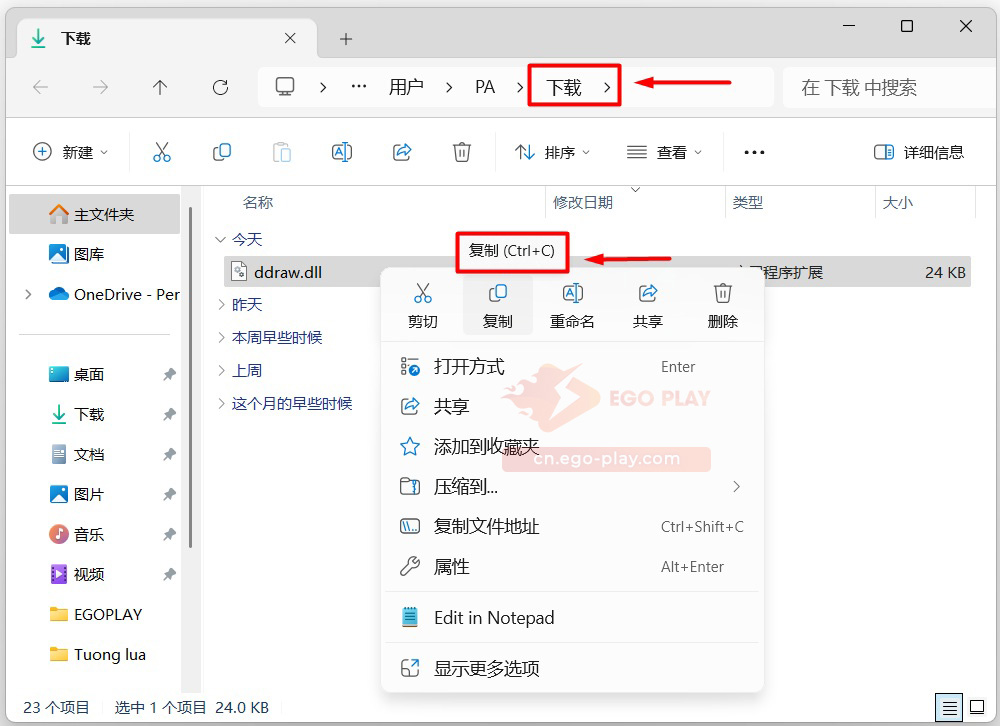Unpin 桌面 using its pin icon

tap(169, 374)
